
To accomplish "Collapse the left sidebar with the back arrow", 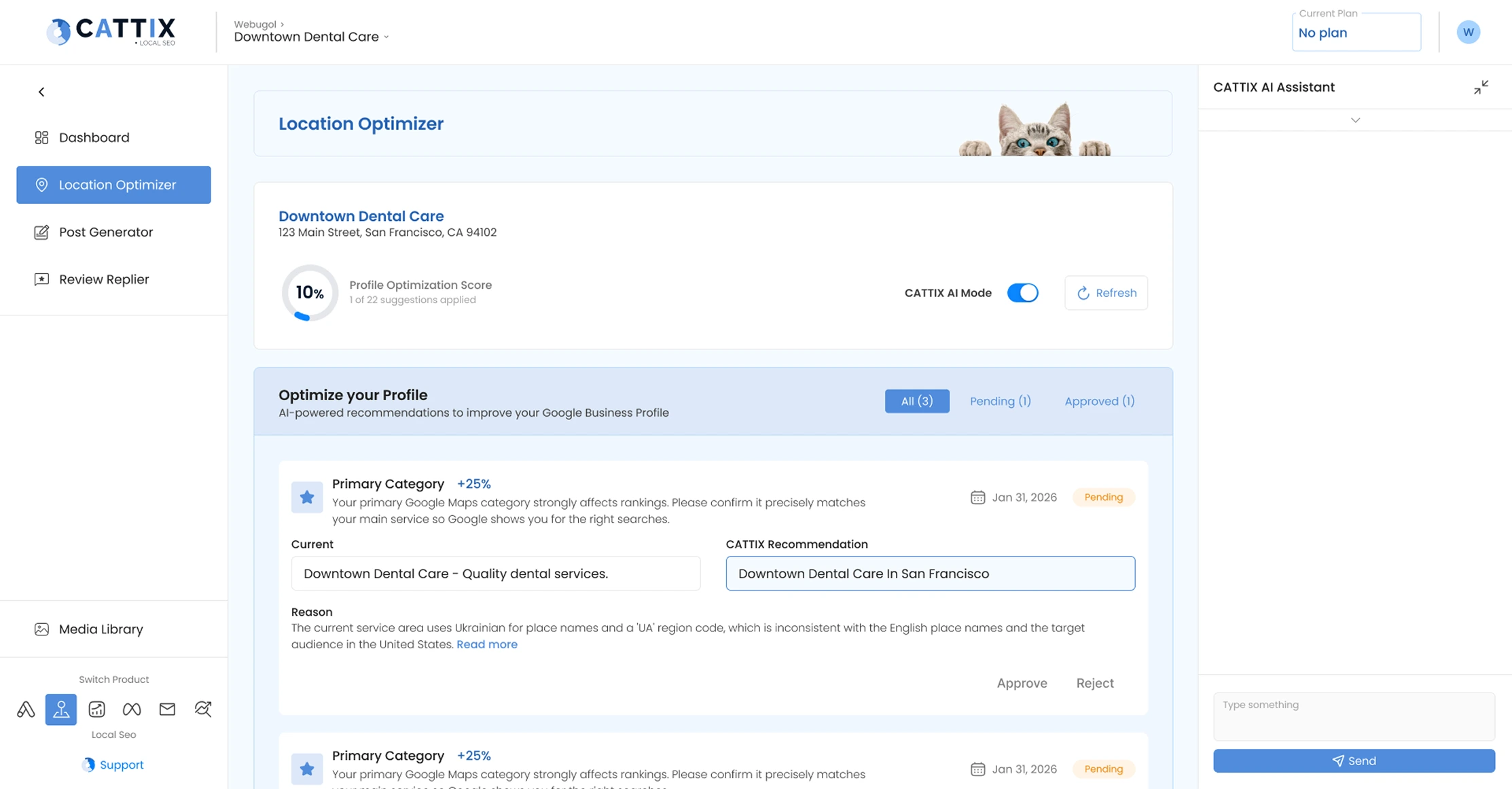I will pyautogui.click(x=41, y=92).
